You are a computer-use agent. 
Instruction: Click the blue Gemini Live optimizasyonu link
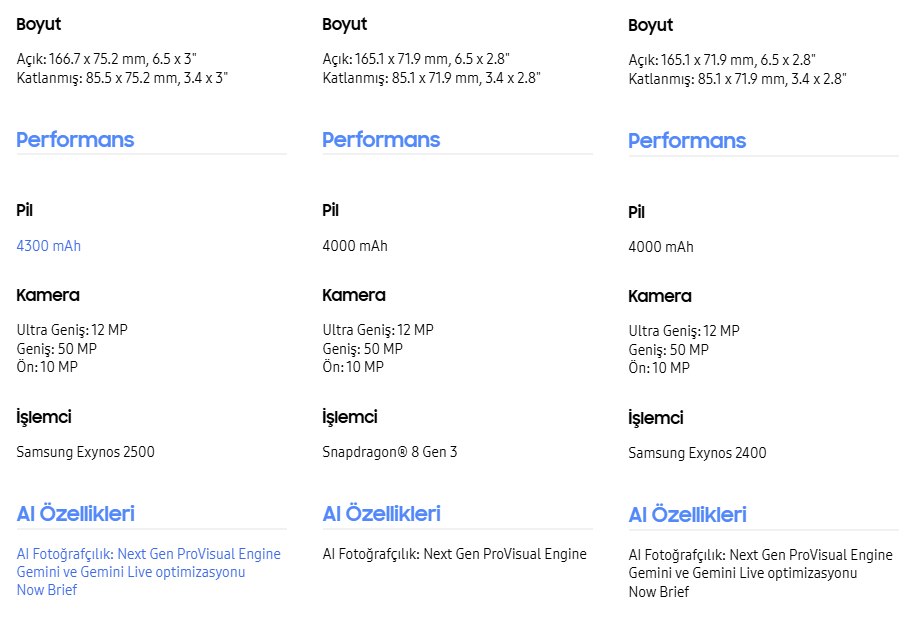pos(131,572)
